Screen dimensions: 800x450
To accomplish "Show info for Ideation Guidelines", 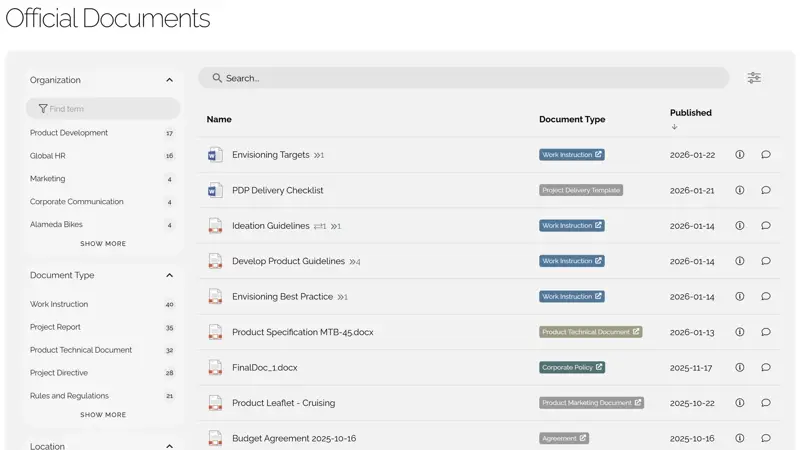I will [x=740, y=226].
